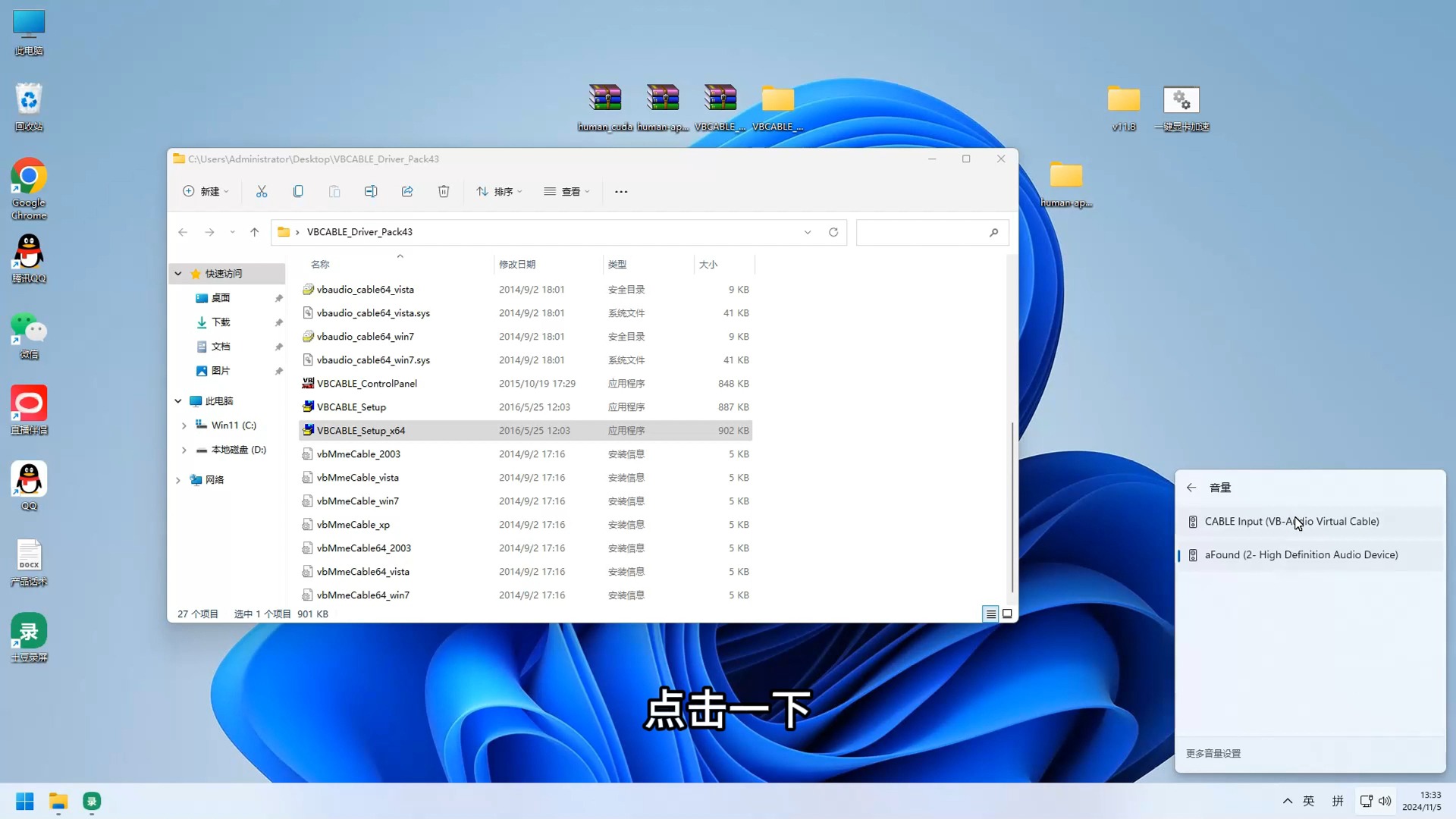The height and width of the screenshot is (819, 1456).
Task: Open the Recycle Bin desktop icon
Action: 29,107
